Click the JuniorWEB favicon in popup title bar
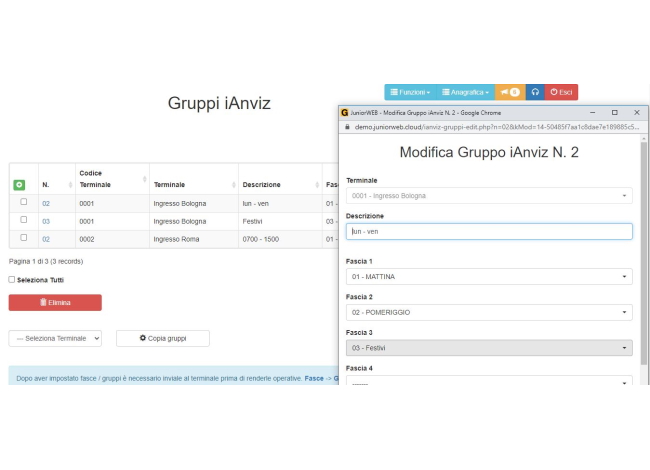This screenshot has width=650, height=470. click(344, 113)
